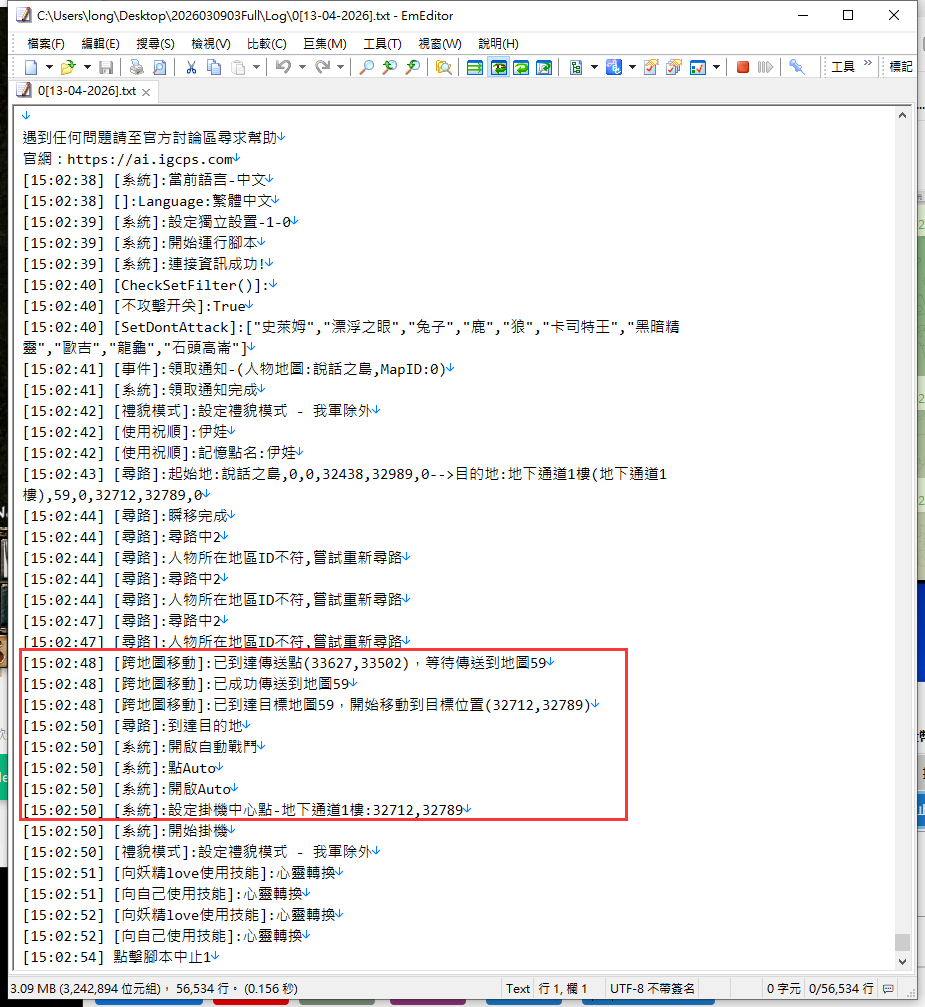Click the Copy icon
The width and height of the screenshot is (925, 1007).
point(214,67)
